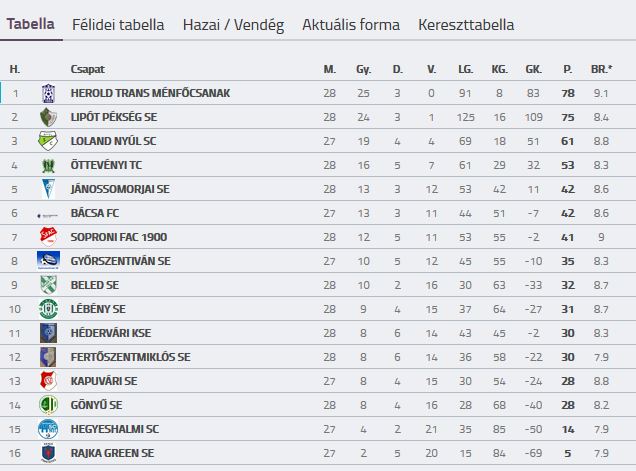Open Jánossomorjai SE team link
Screen dimensions: 636x471
coord(120,189)
